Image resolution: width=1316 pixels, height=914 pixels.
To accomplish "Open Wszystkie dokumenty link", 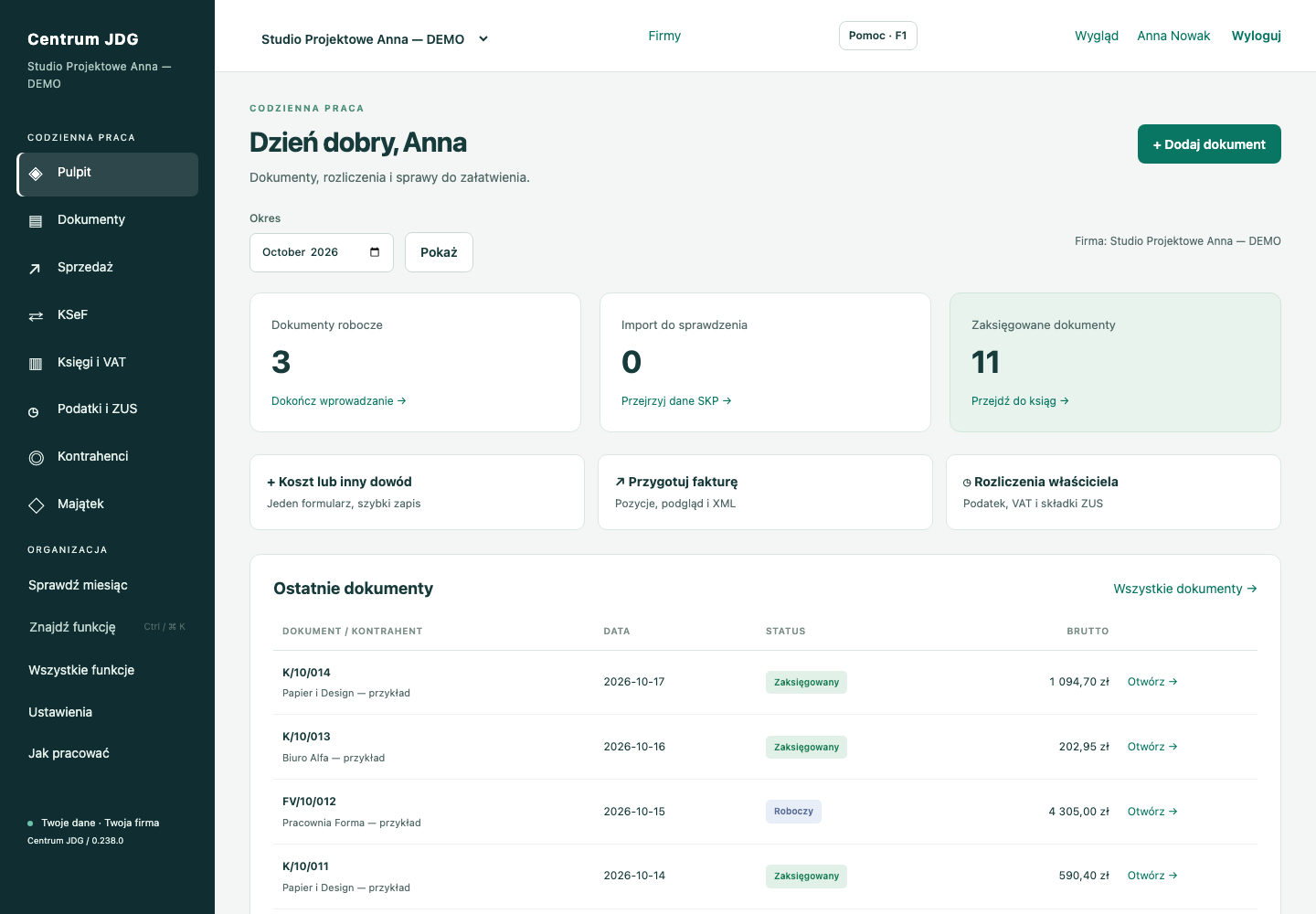I will click(1185, 589).
